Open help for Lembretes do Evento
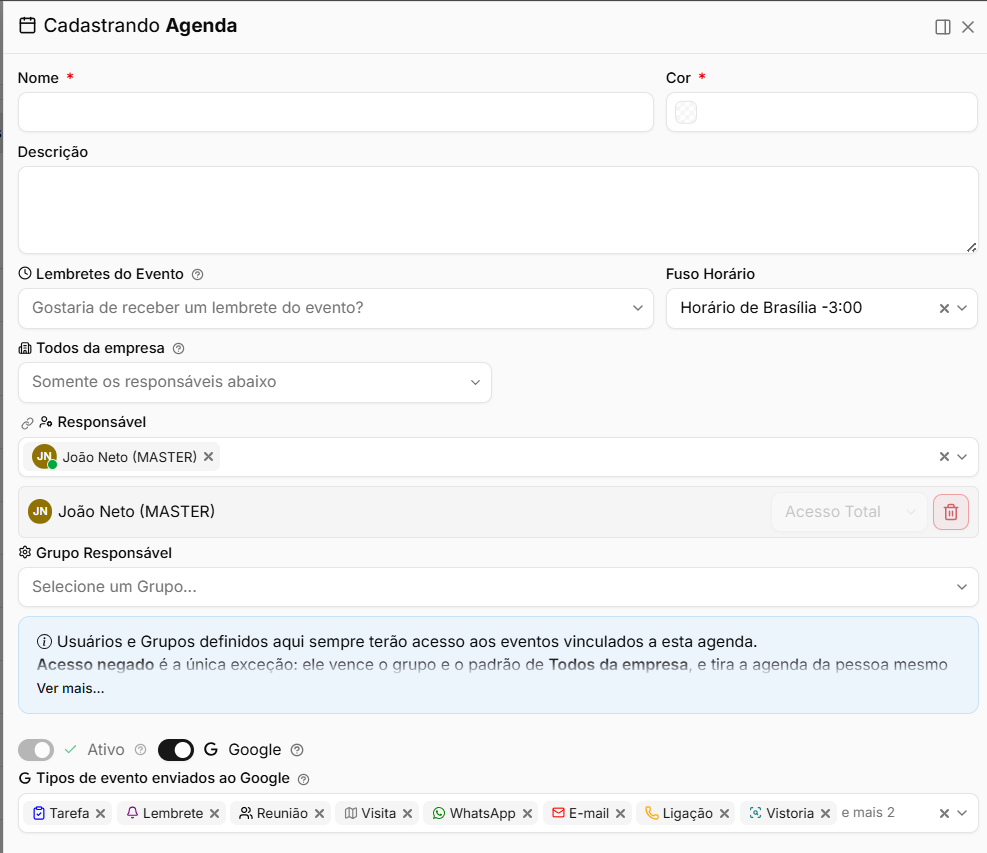987x853 pixels. click(x=197, y=274)
